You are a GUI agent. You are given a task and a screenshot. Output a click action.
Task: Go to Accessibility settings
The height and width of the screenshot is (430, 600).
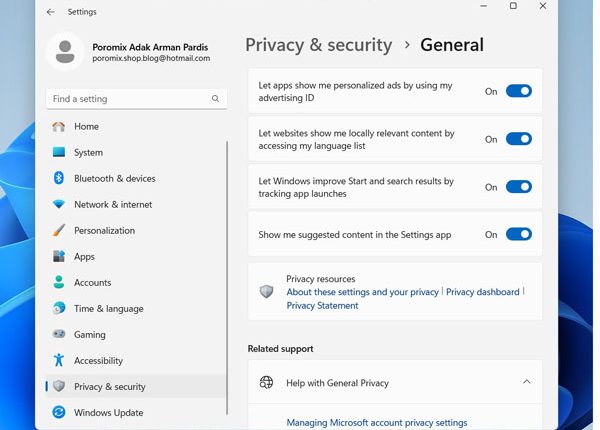click(x=136, y=360)
